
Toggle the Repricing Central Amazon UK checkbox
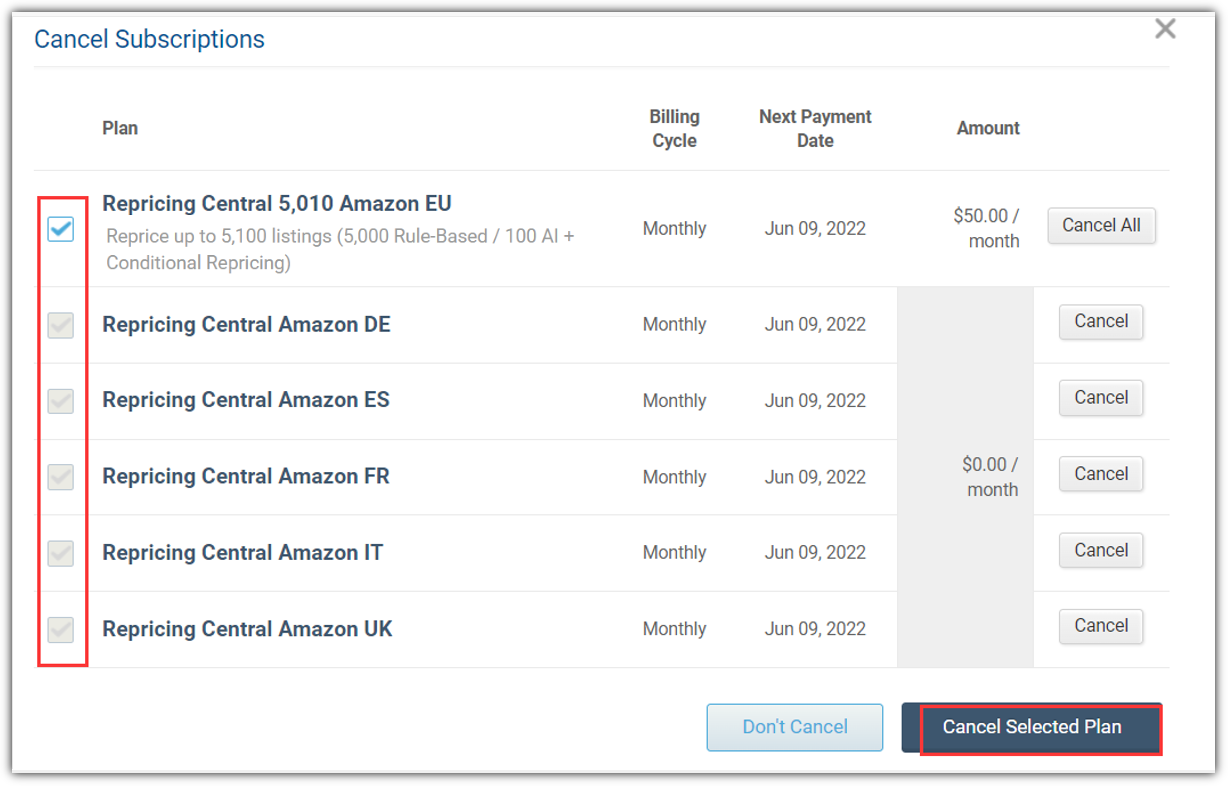click(x=61, y=629)
